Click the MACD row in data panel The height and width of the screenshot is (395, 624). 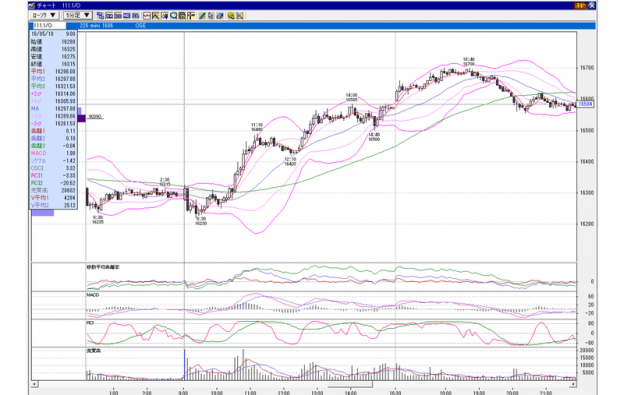tap(53, 153)
